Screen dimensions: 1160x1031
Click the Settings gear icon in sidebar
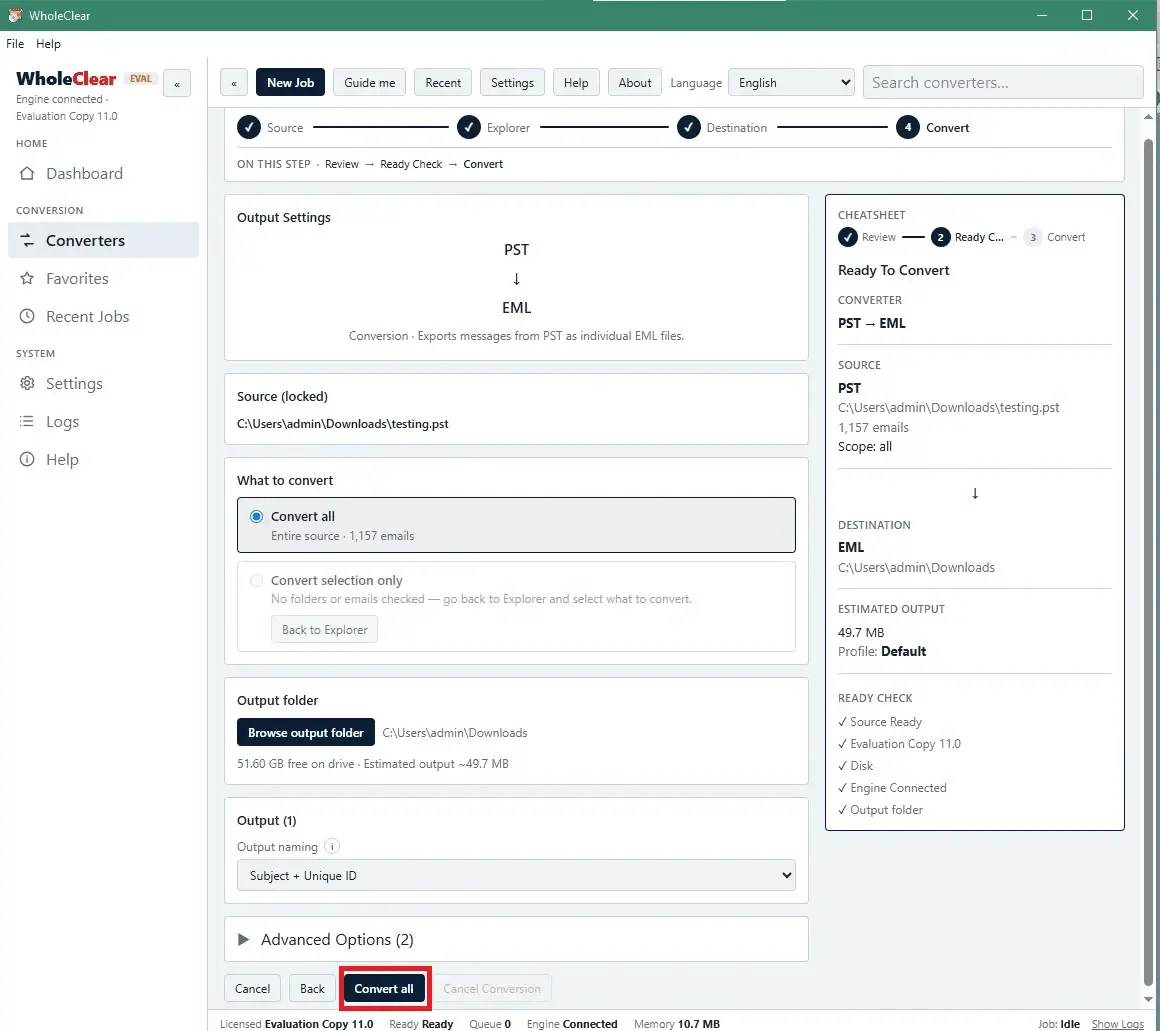click(27, 383)
